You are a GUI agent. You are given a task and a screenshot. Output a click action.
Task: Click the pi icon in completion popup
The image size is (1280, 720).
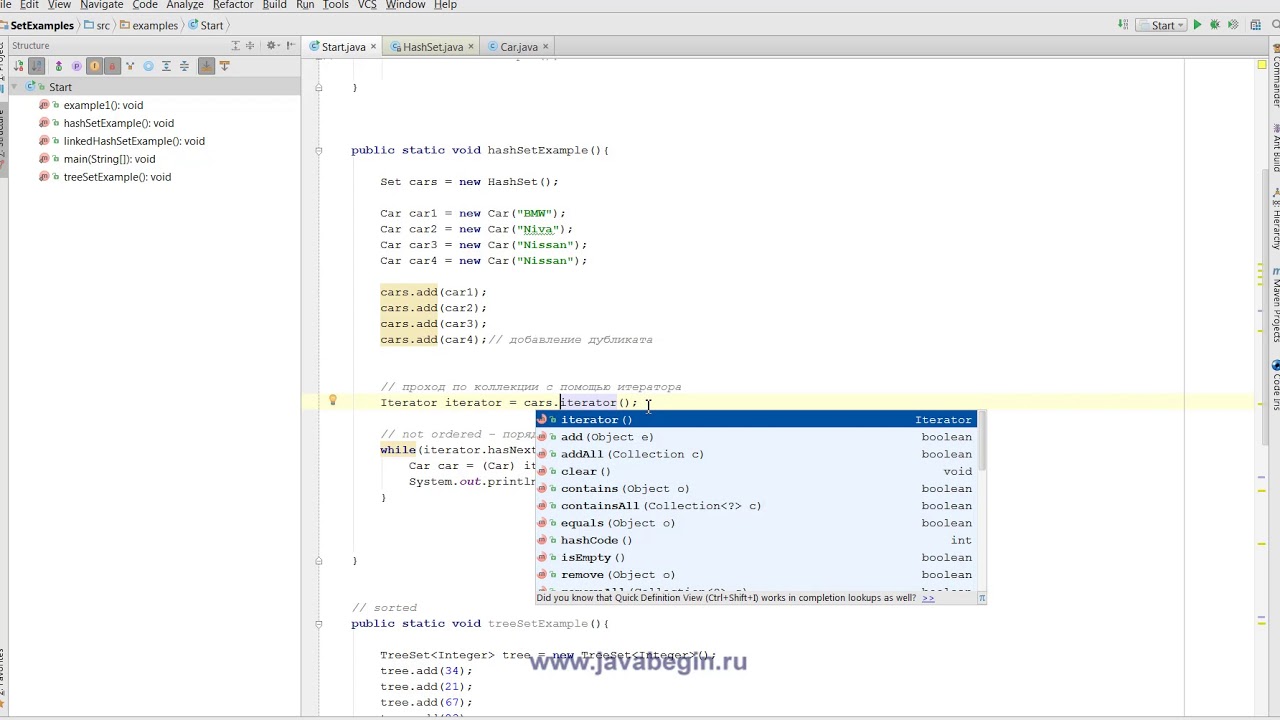[x=981, y=598]
